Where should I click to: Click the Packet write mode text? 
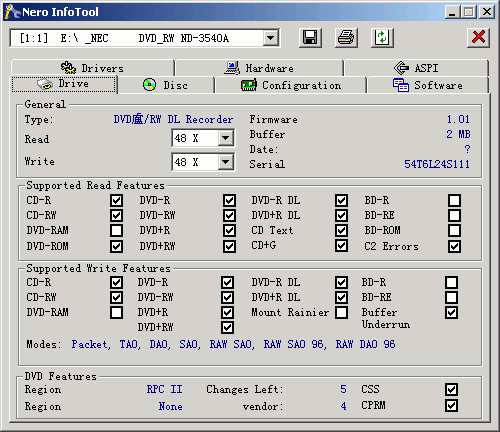[91, 344]
